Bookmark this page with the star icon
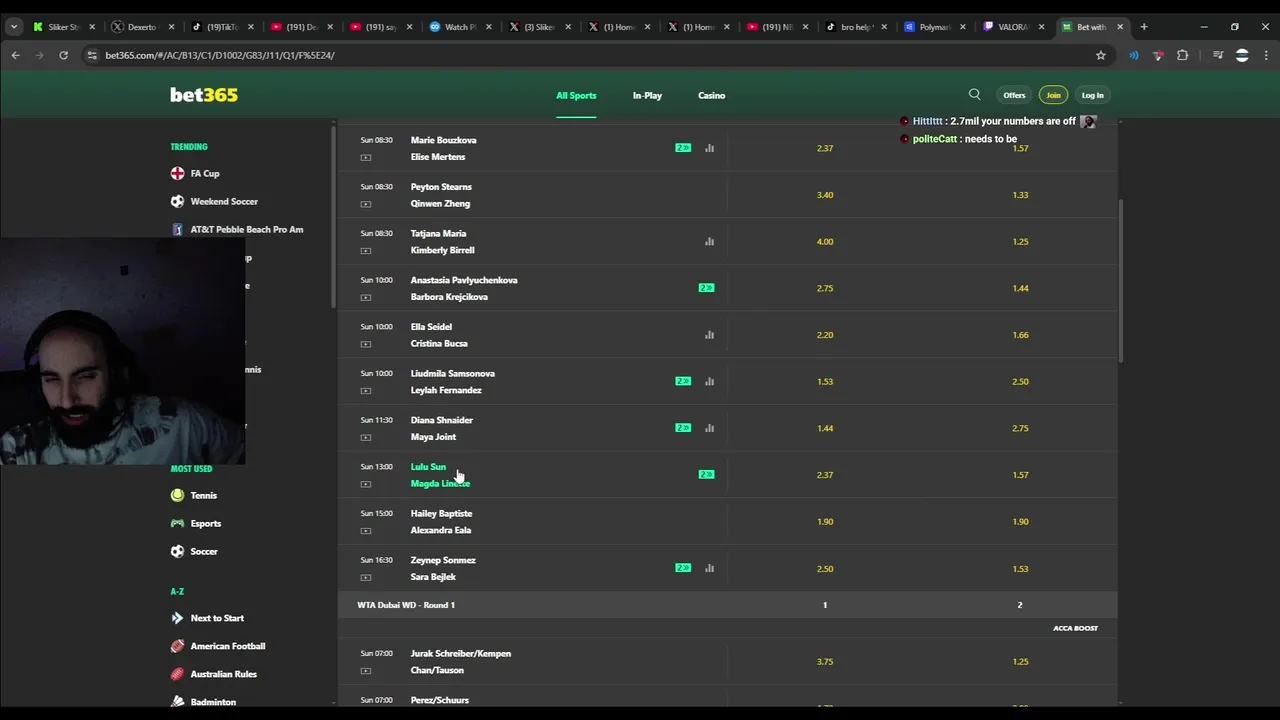 click(x=1101, y=55)
